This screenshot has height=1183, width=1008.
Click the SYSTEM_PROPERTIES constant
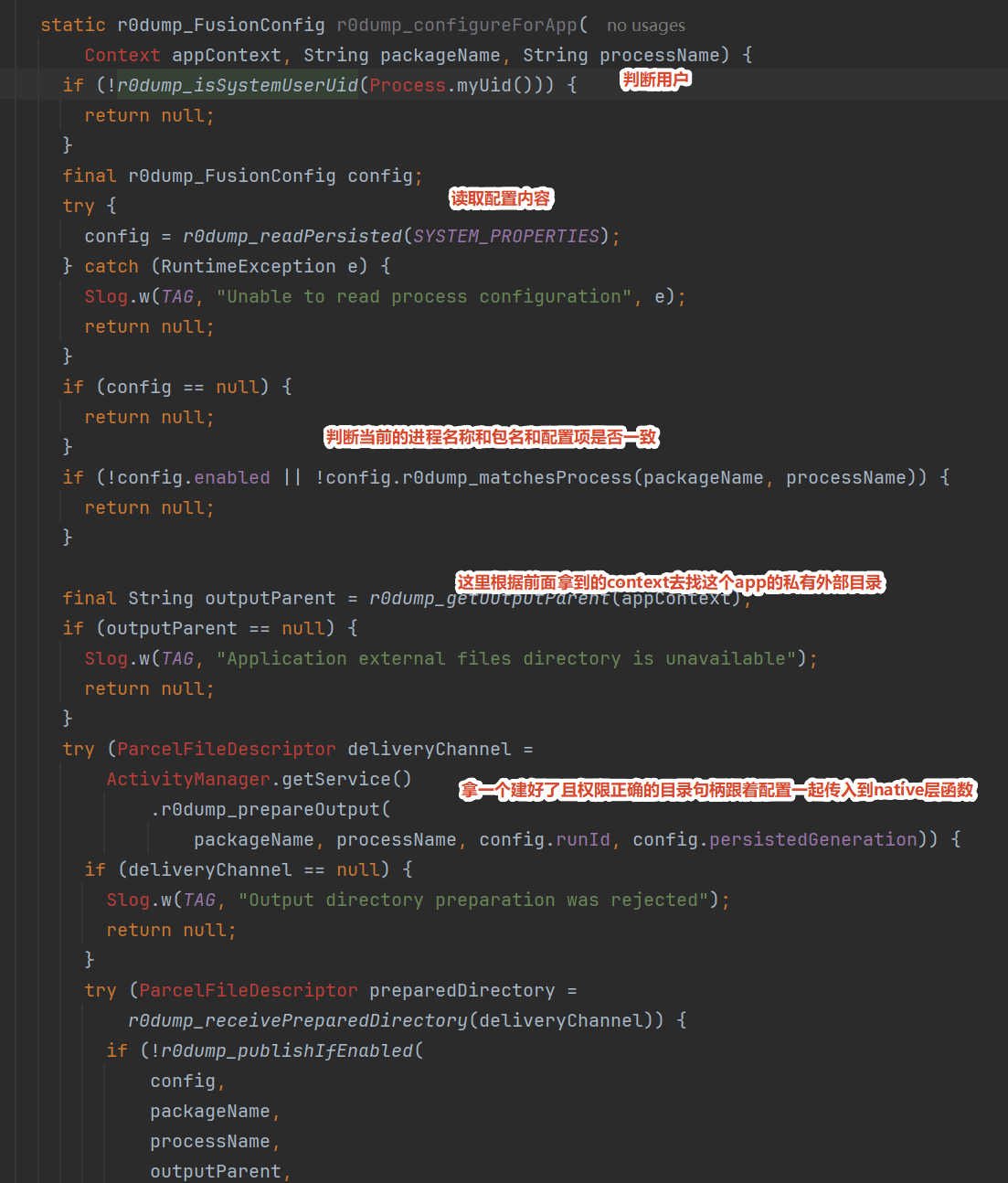click(x=506, y=236)
